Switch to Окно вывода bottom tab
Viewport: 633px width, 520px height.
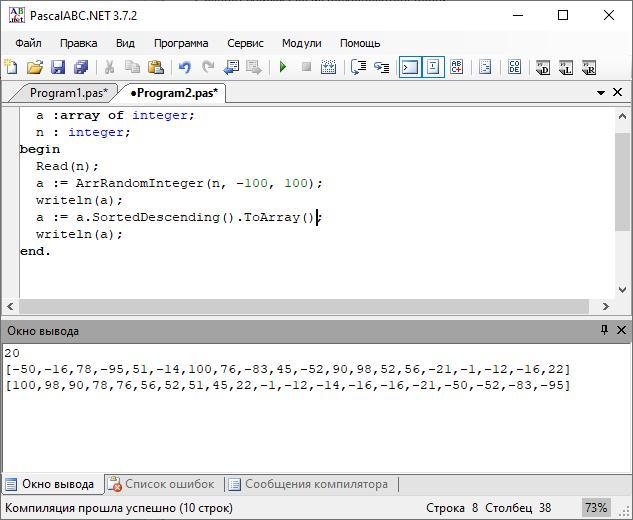click(x=51, y=484)
